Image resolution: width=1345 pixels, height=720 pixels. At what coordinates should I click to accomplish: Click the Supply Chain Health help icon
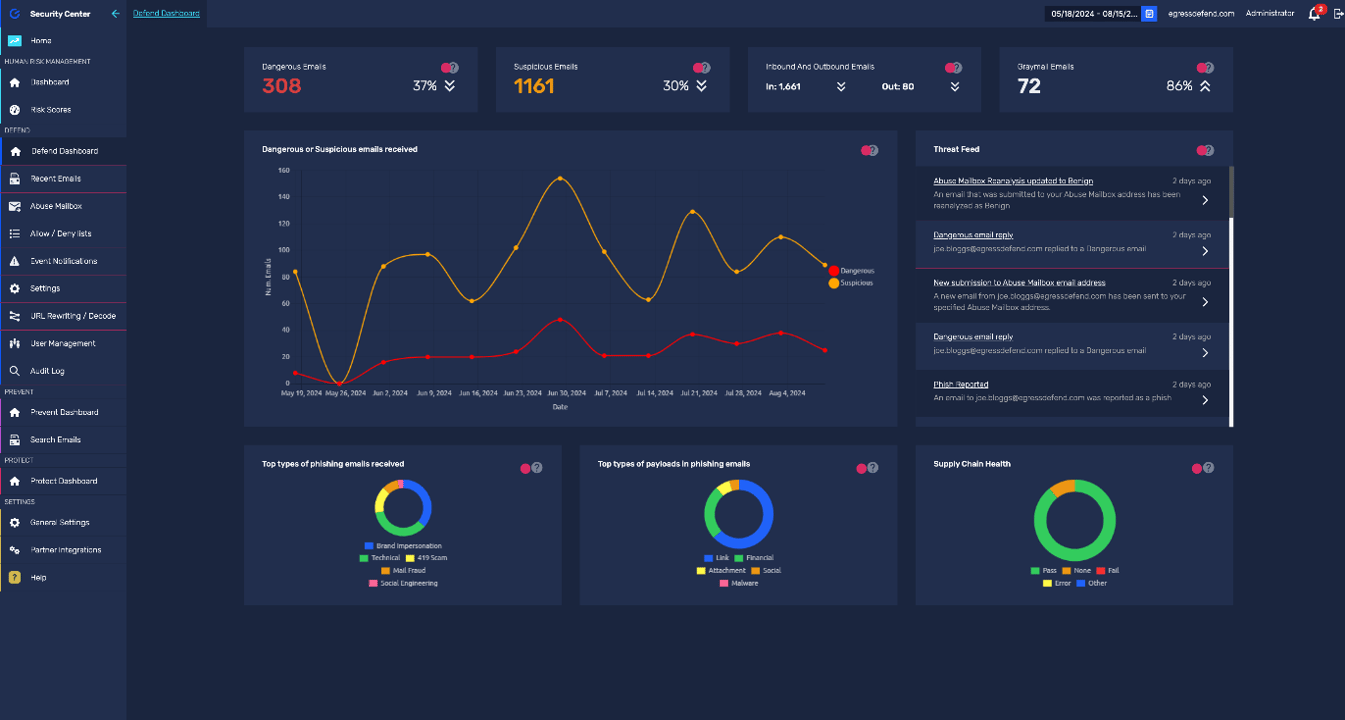click(1209, 468)
